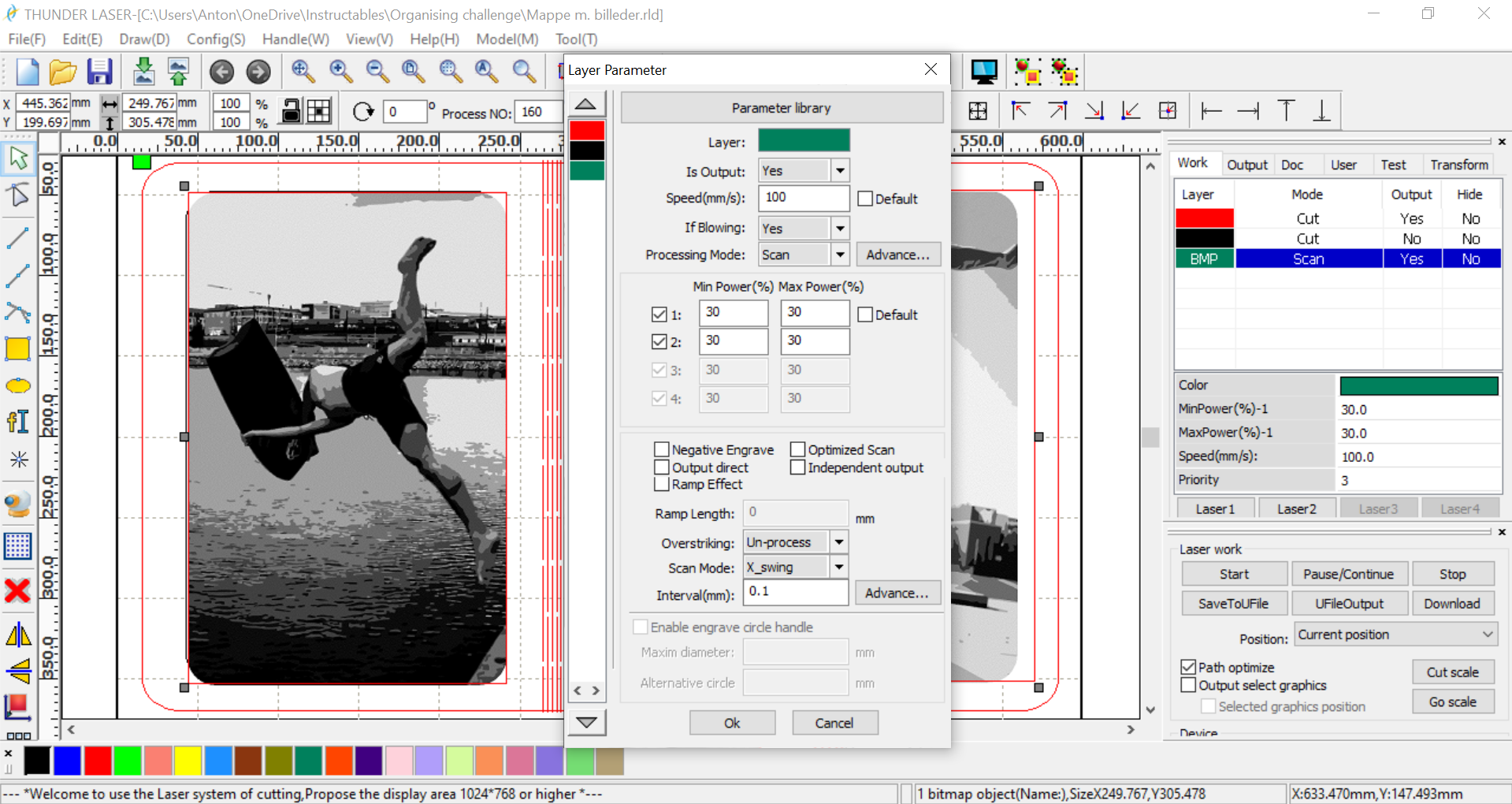Image resolution: width=1512 pixels, height=804 pixels.
Task: Select the horizontal mirror tool
Action: [17, 635]
